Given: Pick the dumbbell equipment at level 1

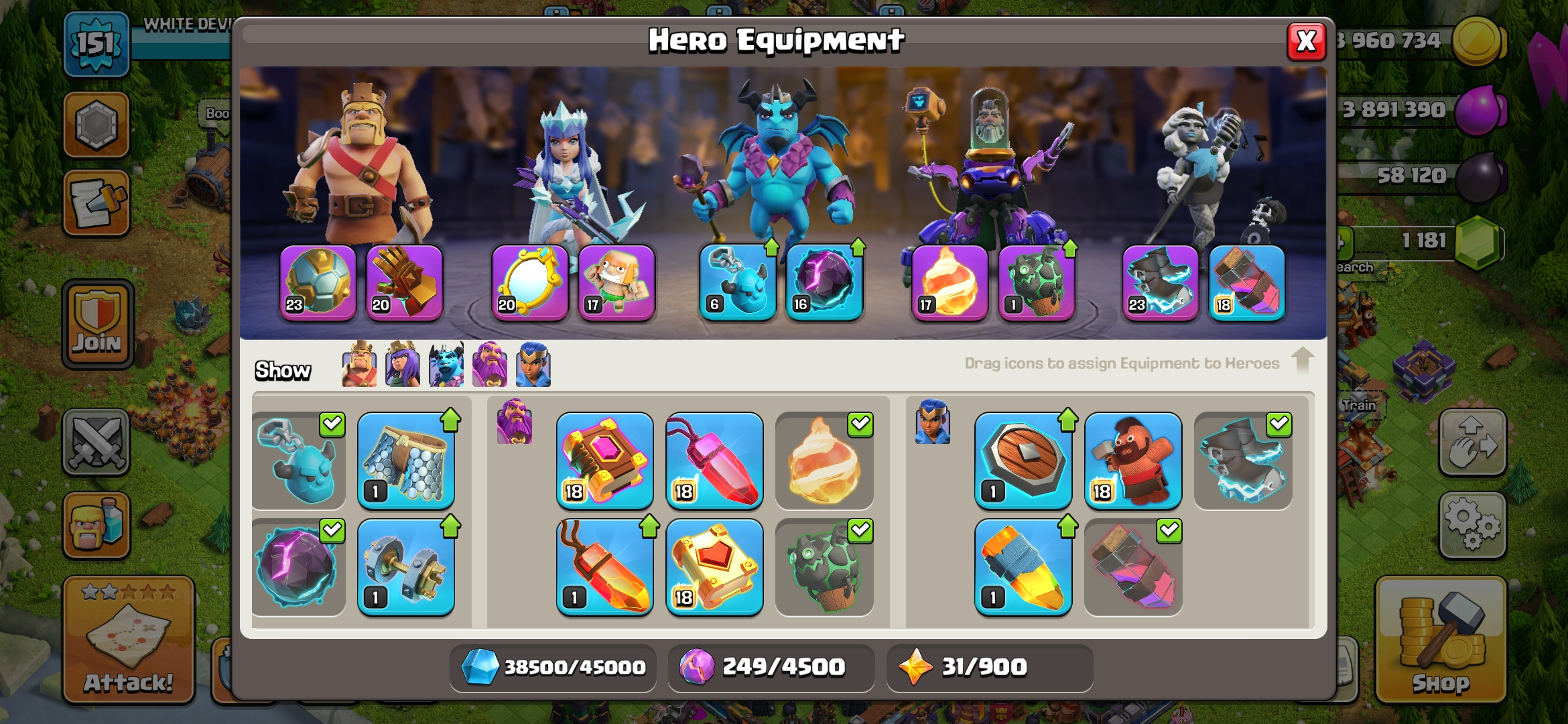Looking at the screenshot, I should coord(406,567).
